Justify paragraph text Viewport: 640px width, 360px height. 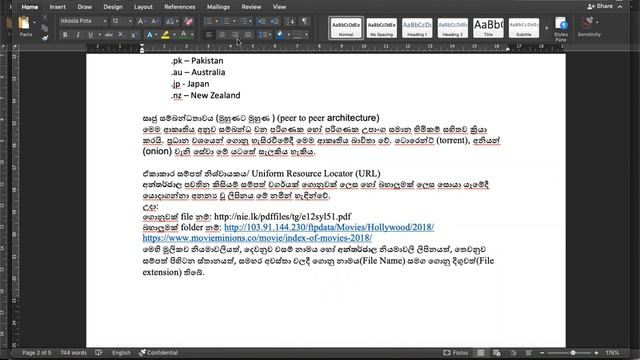(x=248, y=35)
